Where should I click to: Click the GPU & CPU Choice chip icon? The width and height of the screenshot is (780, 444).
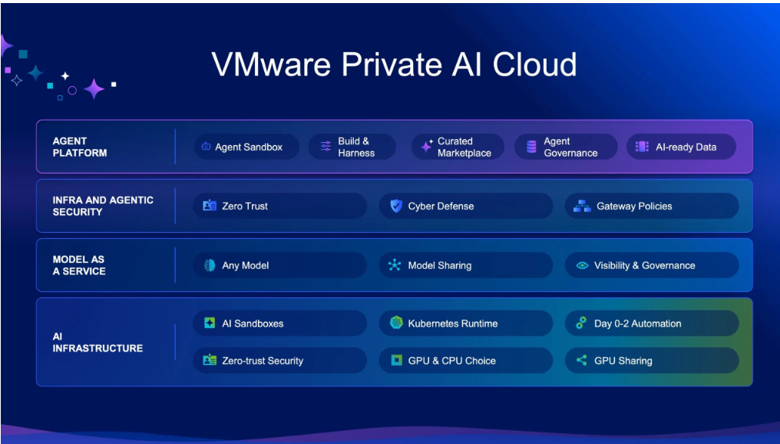pos(396,360)
